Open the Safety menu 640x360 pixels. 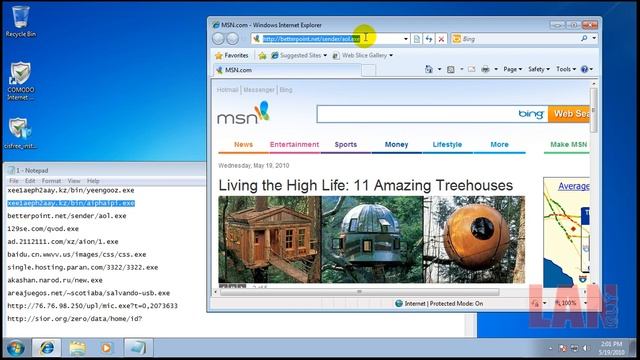[539, 69]
